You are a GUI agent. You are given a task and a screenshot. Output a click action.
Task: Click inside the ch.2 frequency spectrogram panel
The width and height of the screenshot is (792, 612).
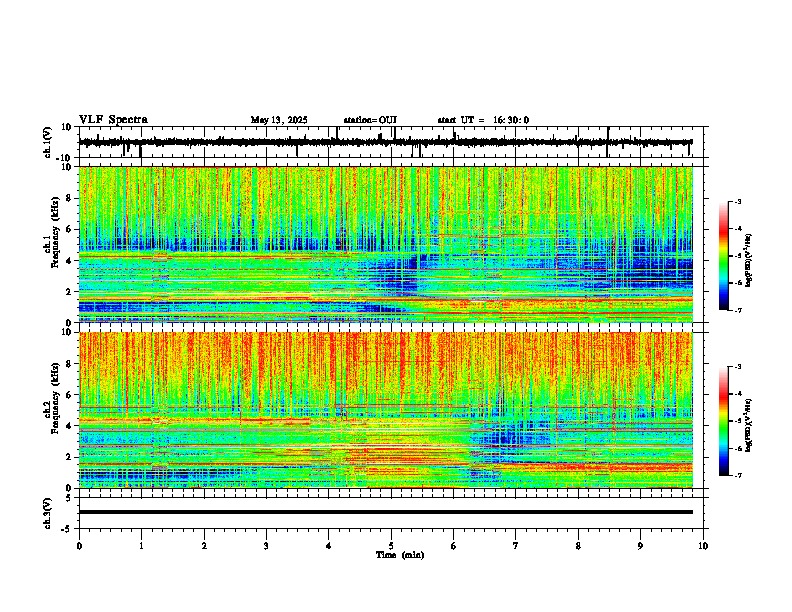[x=385, y=410]
